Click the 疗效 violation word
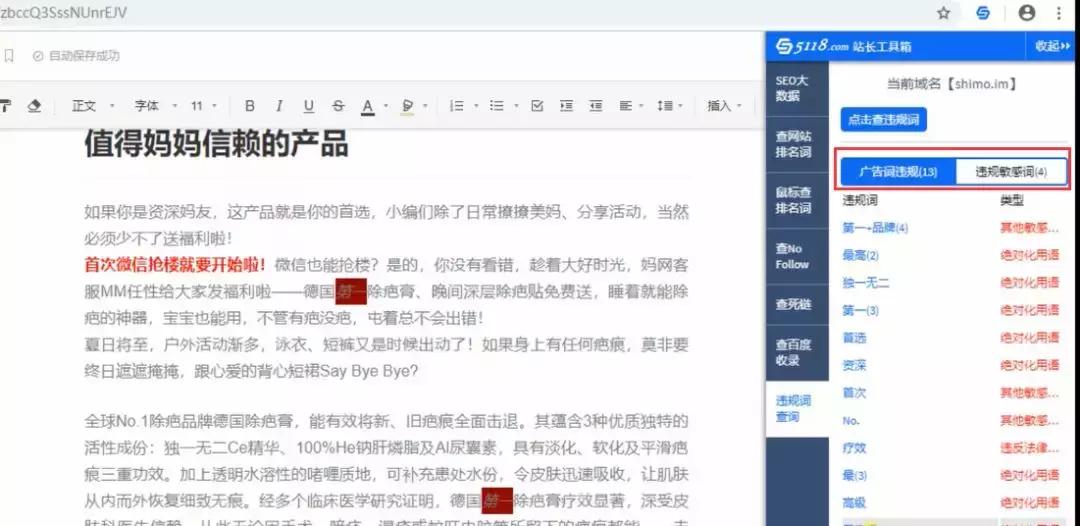The width and height of the screenshot is (1080, 526). click(x=854, y=448)
